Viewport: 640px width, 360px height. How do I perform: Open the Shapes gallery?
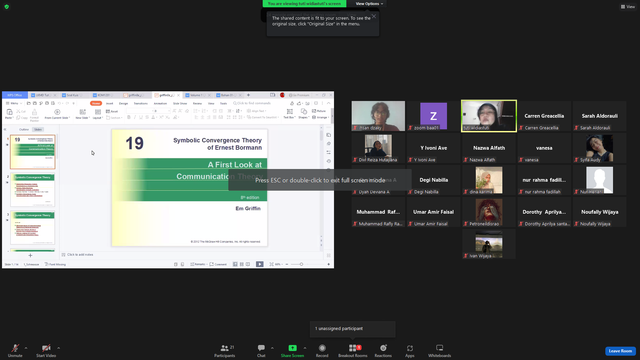(304, 114)
